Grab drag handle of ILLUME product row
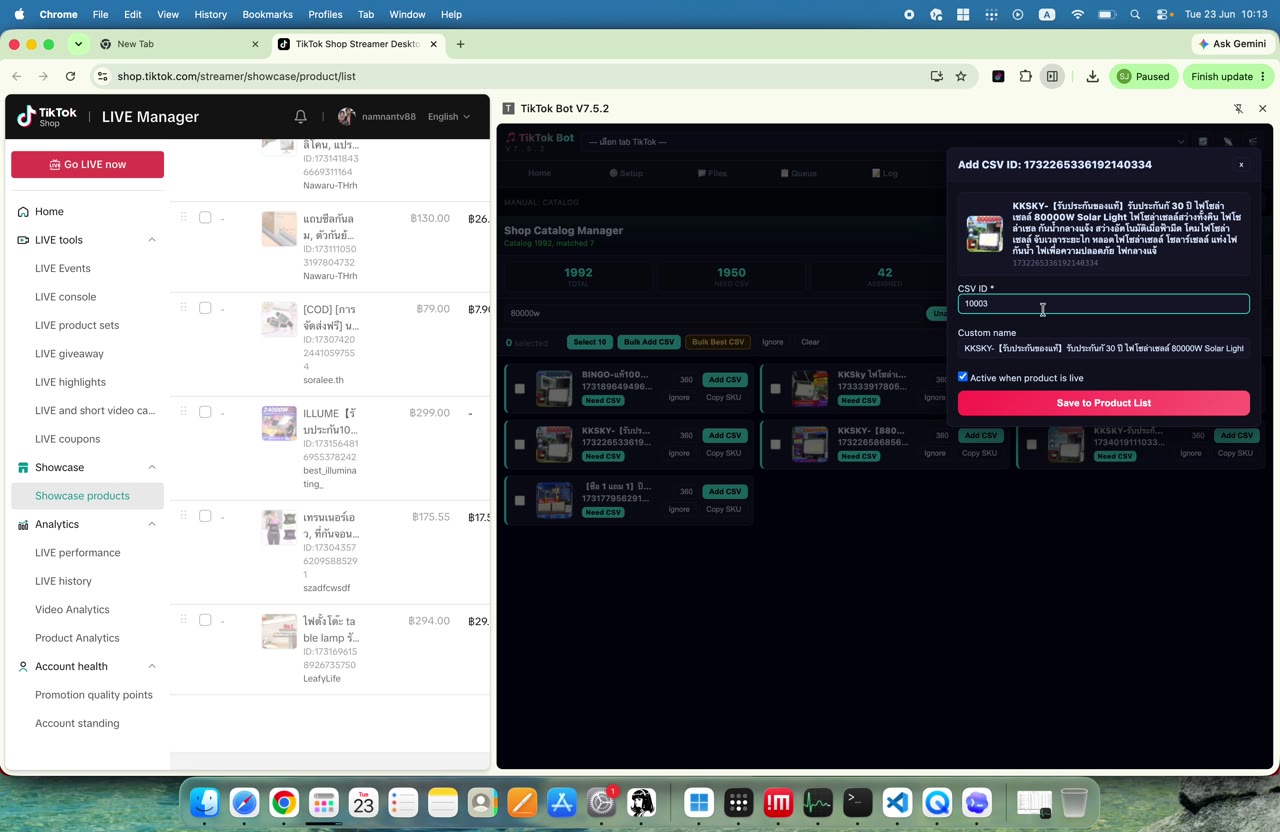1280x832 pixels. tap(183, 411)
